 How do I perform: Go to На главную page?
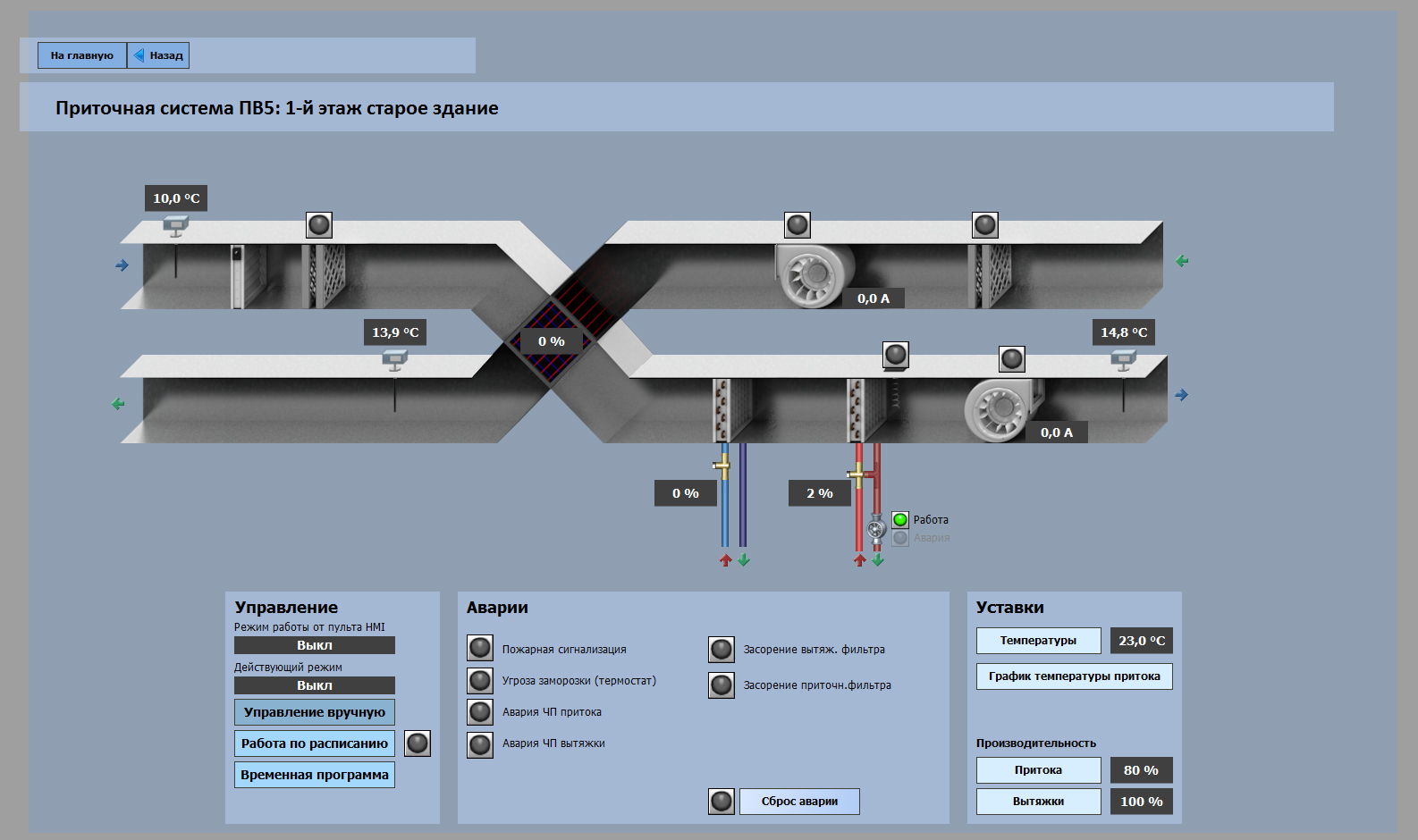82,55
